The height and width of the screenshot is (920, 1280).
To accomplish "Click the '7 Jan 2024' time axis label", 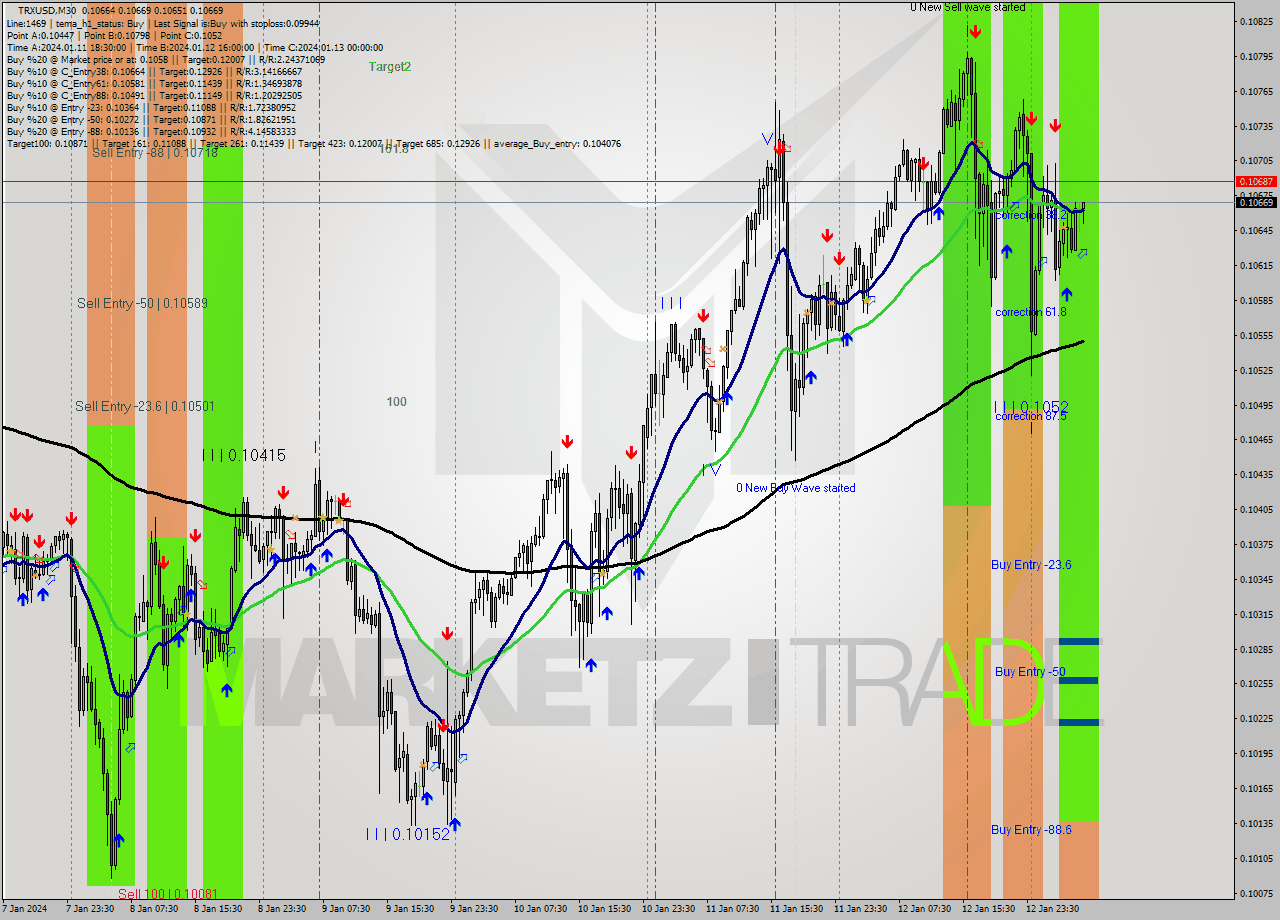I will pyautogui.click(x=23, y=909).
